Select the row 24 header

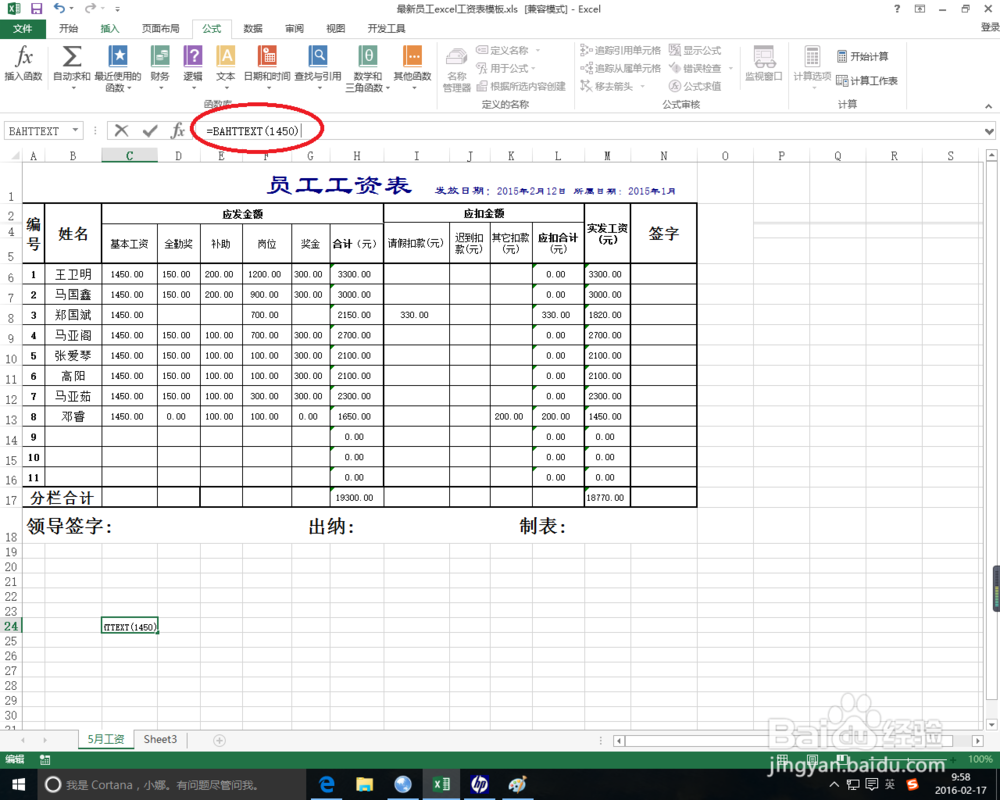(11, 626)
